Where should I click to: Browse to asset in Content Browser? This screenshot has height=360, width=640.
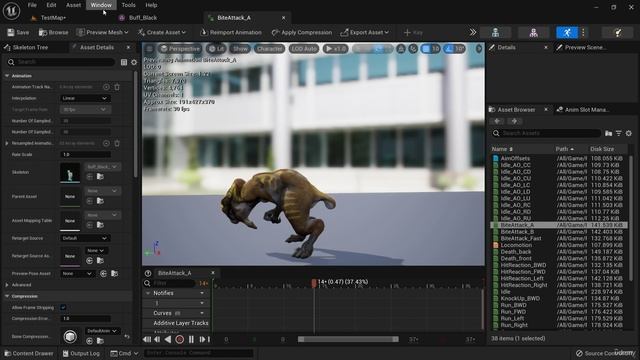point(53,32)
